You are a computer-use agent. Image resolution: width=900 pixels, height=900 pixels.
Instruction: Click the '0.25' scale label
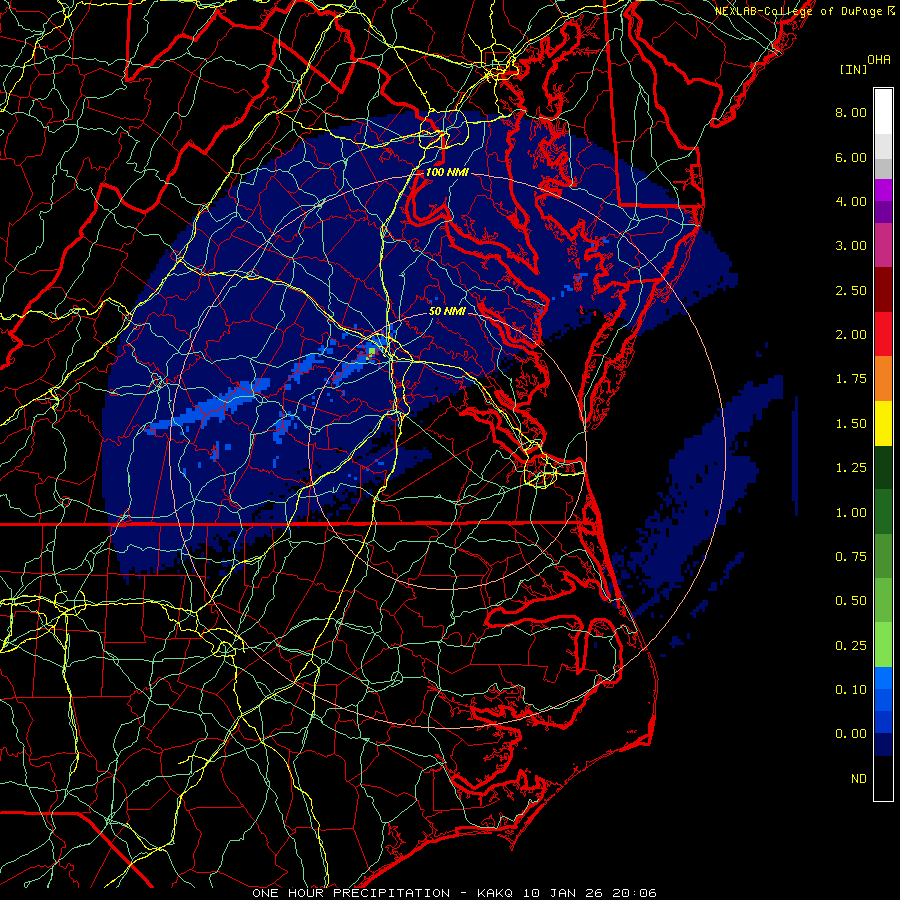coord(851,646)
